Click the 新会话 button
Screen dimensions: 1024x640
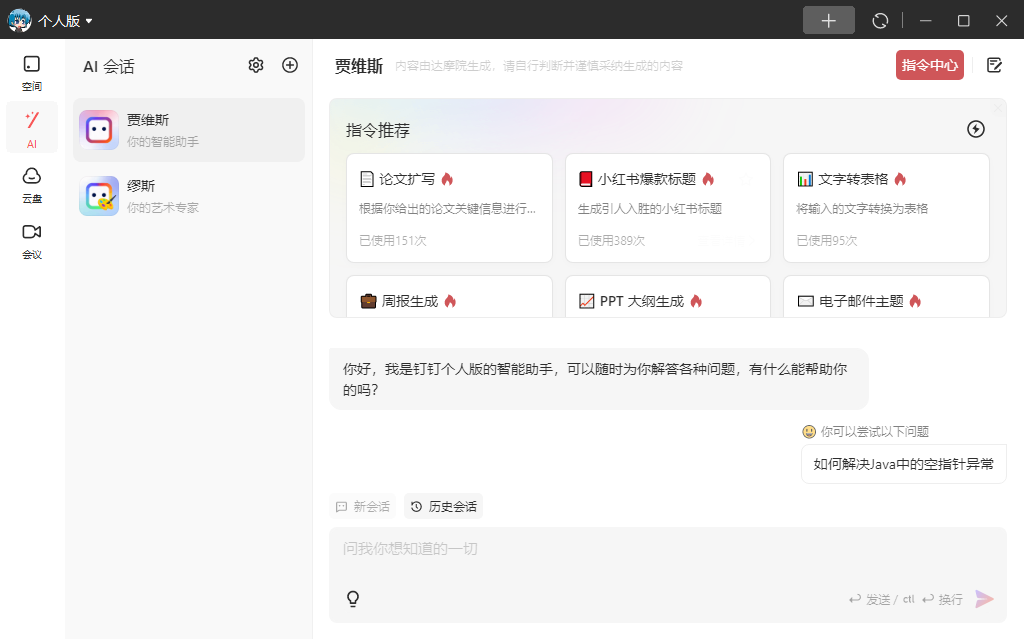click(362, 506)
